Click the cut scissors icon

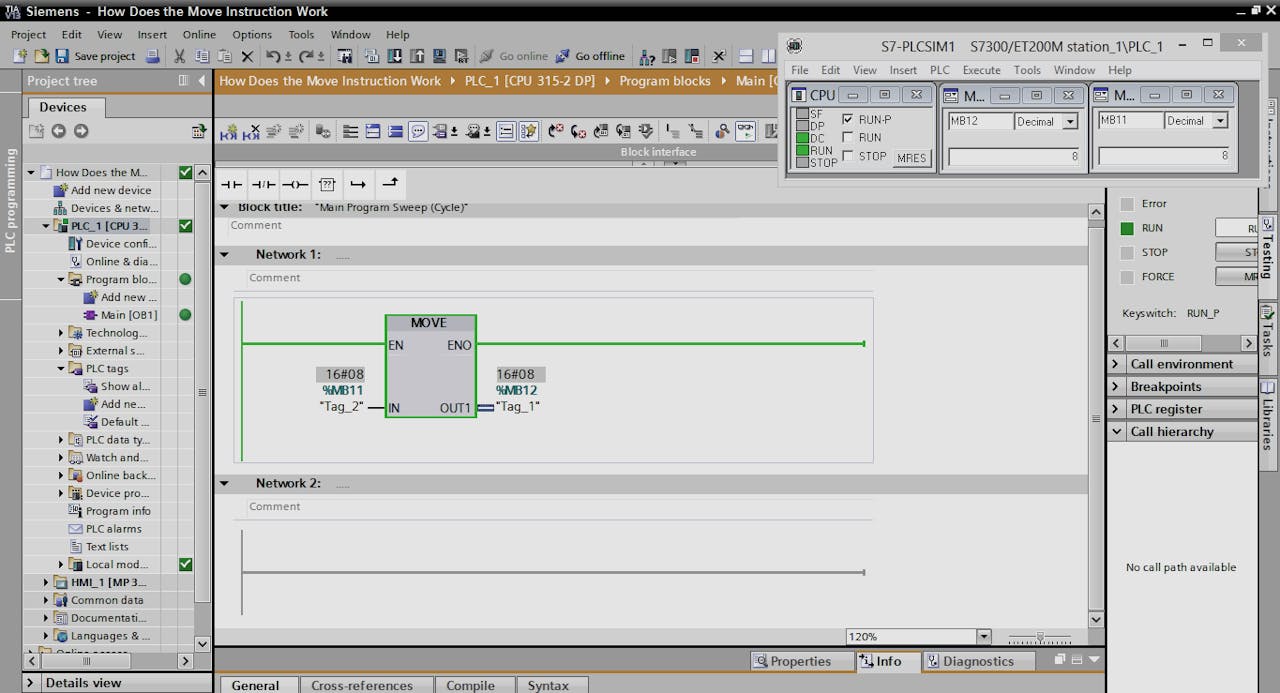pyautogui.click(x=179, y=56)
